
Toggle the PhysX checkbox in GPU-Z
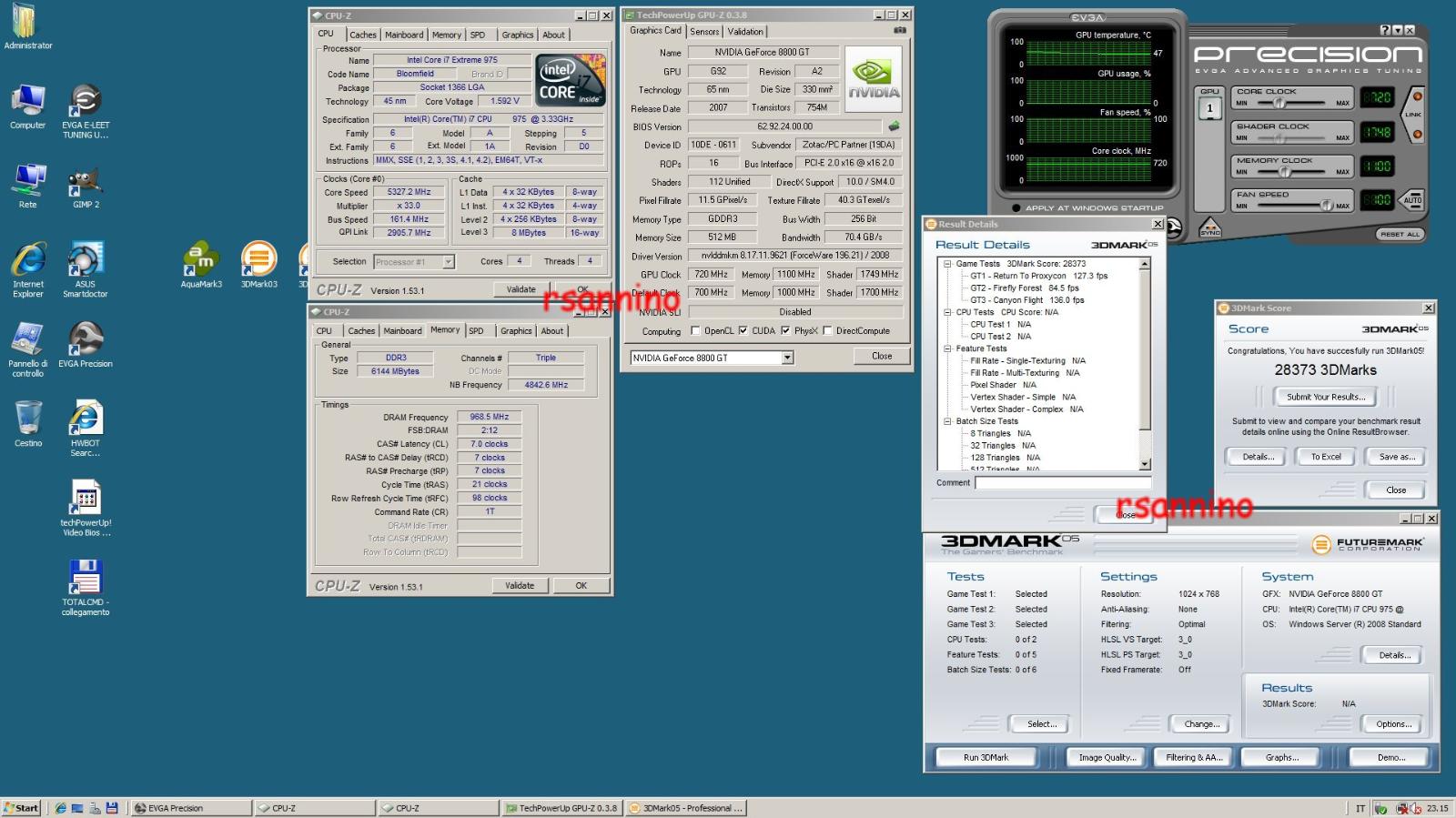point(784,331)
